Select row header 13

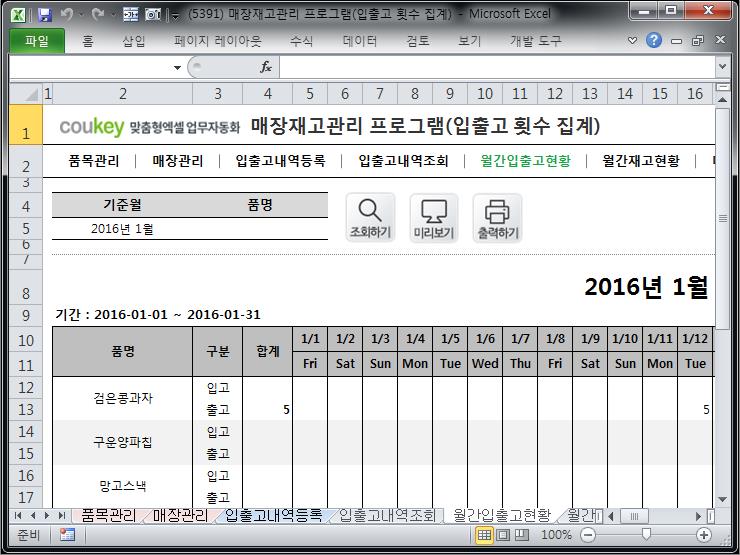(x=26, y=409)
